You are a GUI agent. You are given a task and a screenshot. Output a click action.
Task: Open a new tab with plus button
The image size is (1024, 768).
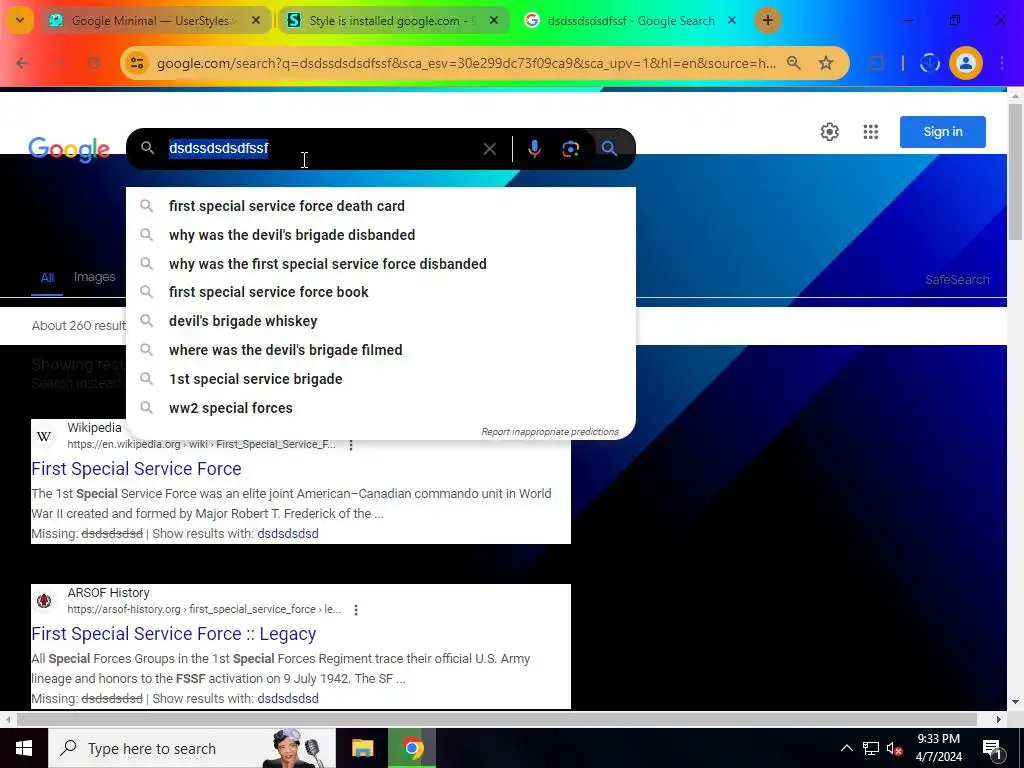(x=767, y=20)
